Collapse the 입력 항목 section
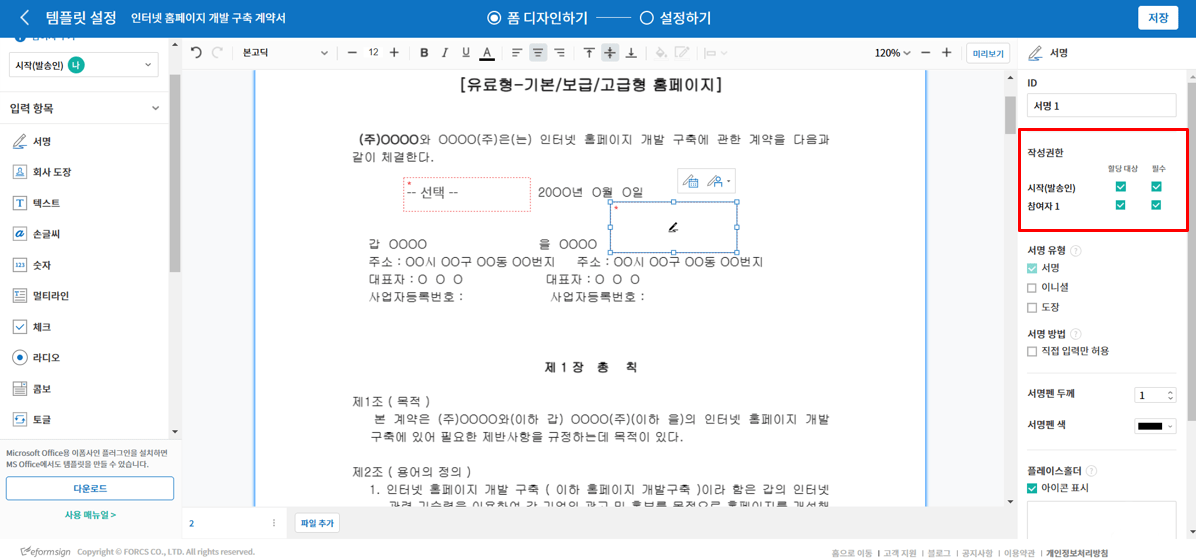Screen dimensions: 1196x560 [x=156, y=109]
